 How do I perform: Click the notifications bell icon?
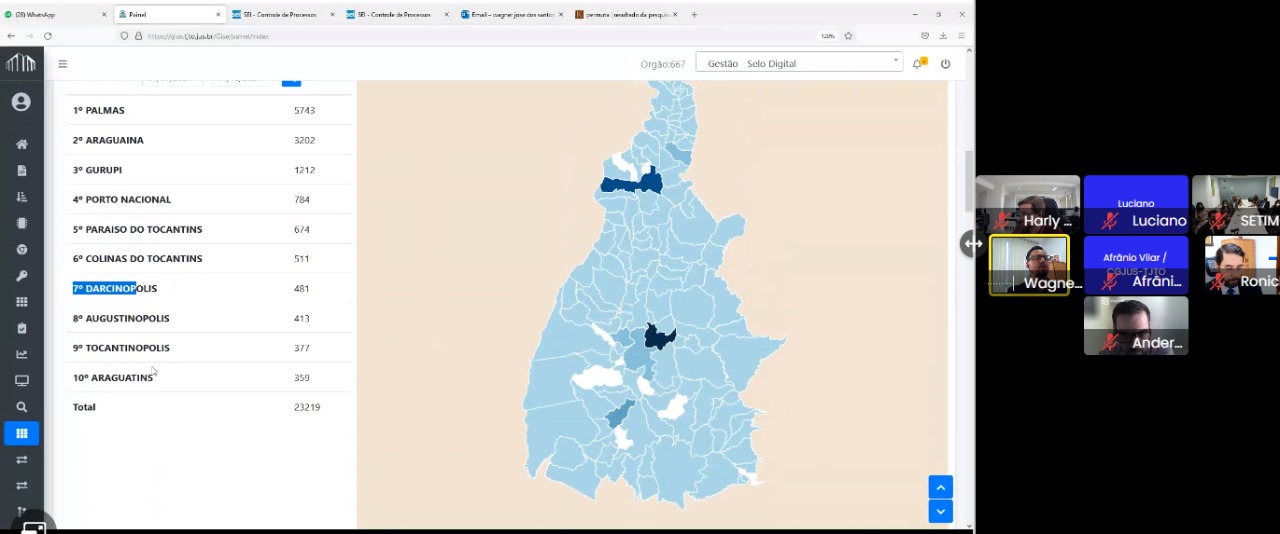pyautogui.click(x=917, y=64)
